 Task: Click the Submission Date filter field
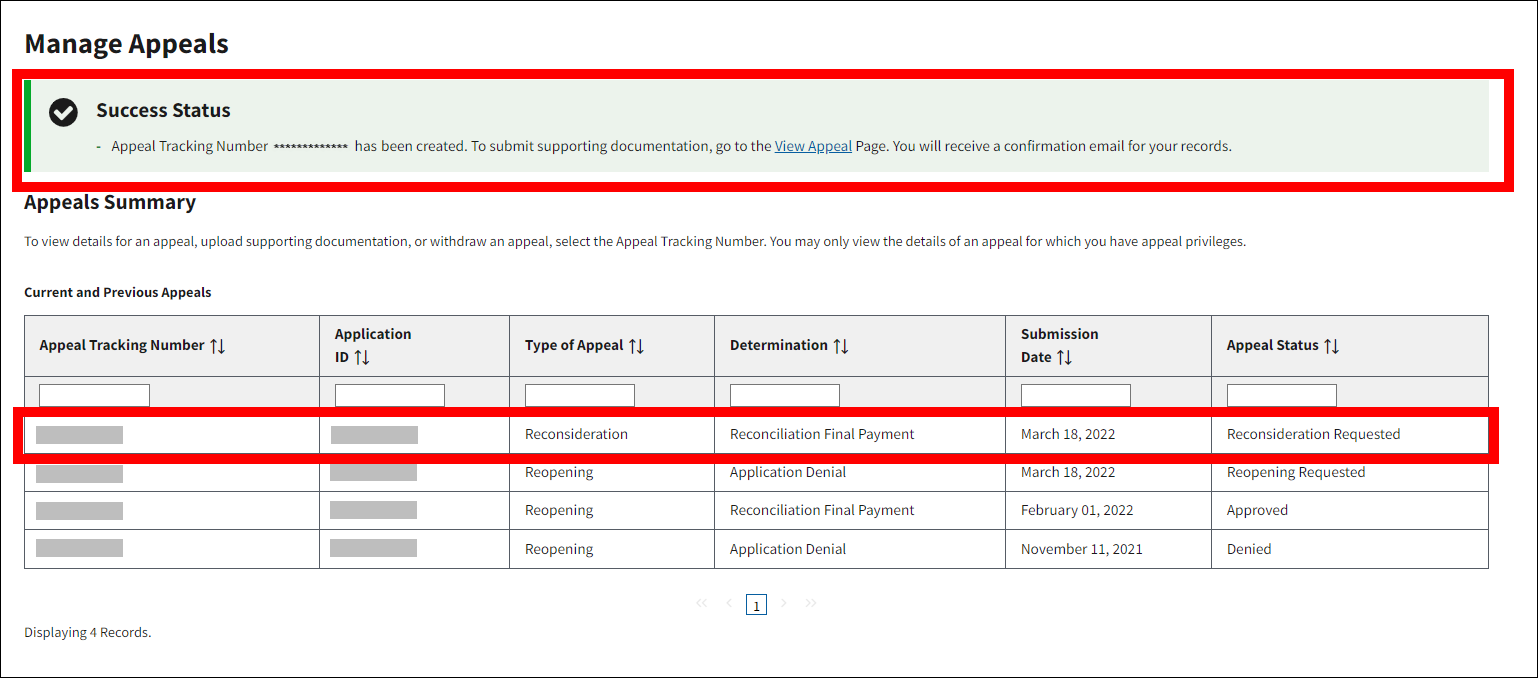[x=1075, y=395]
